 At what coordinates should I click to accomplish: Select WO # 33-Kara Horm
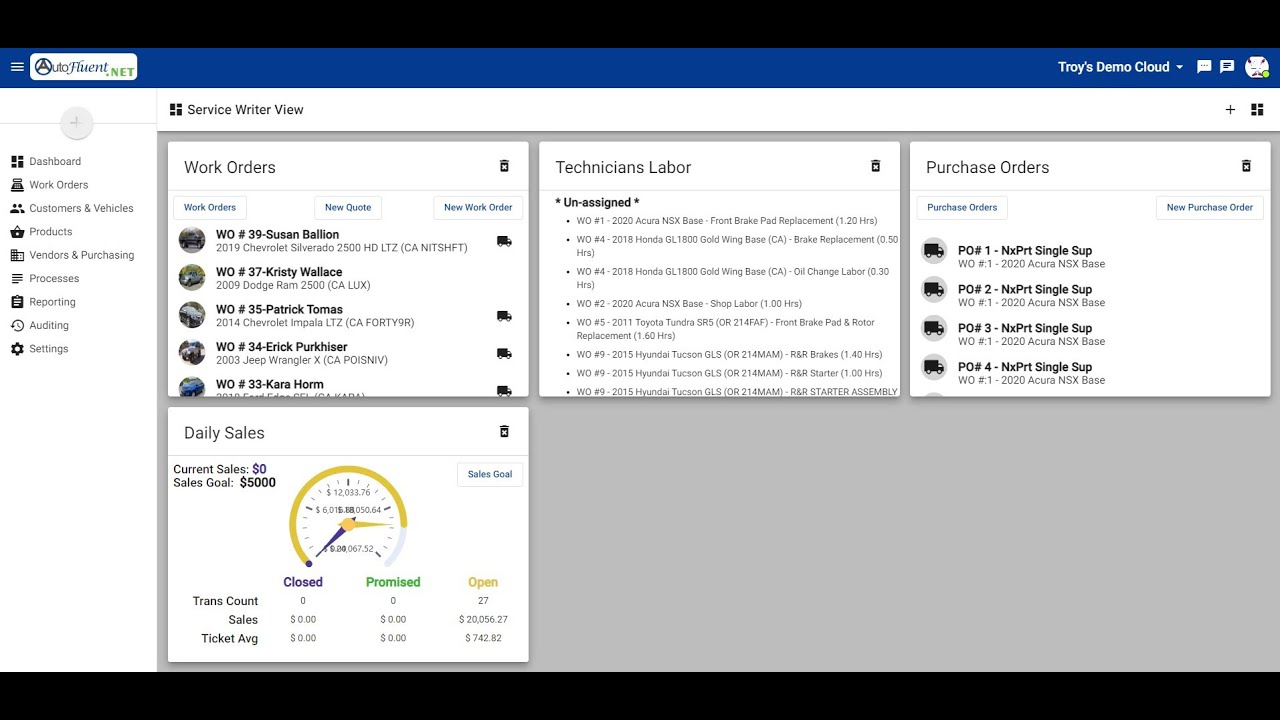[270, 385]
